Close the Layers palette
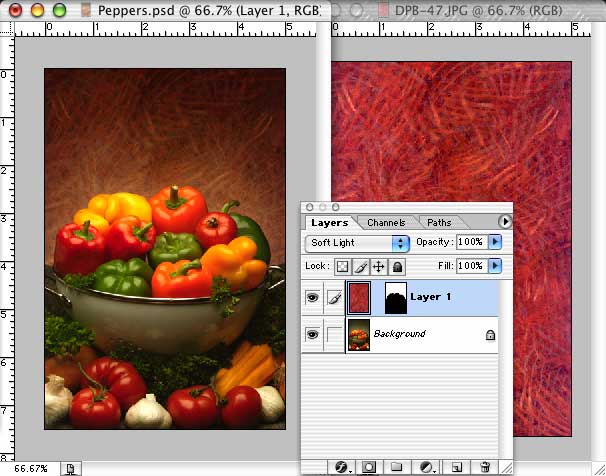Viewport: 606px width, 476px height. tap(309, 207)
